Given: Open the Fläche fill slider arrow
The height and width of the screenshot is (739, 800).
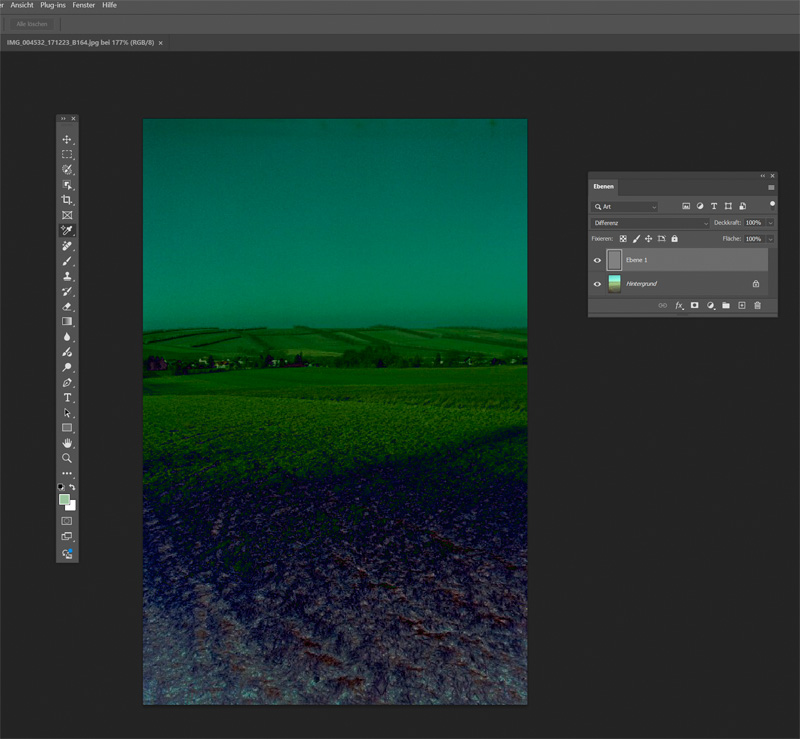Looking at the screenshot, I should pyautogui.click(x=770, y=239).
